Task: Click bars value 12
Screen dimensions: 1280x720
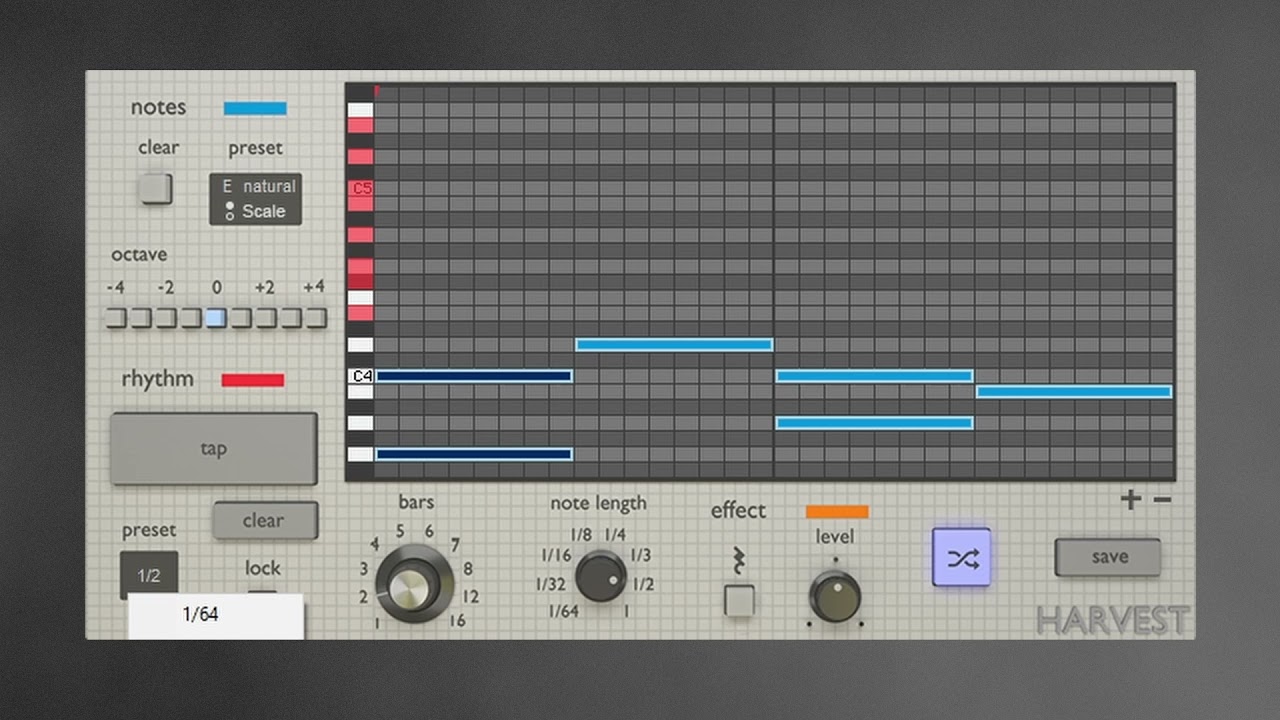Action: 471,597
